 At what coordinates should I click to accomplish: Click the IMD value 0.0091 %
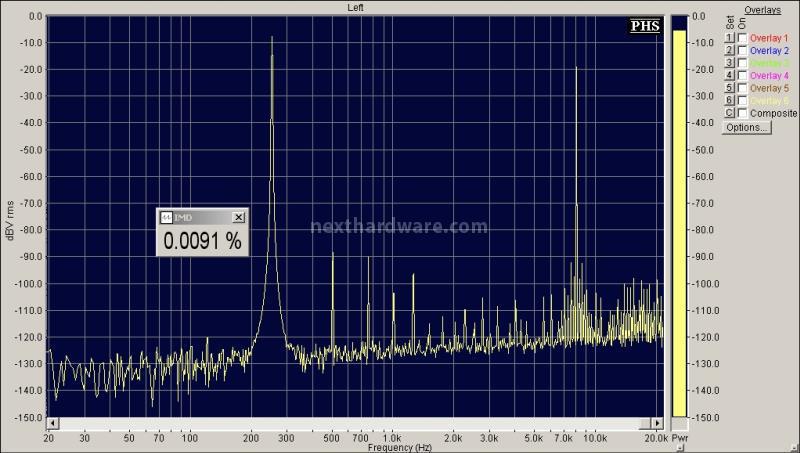pyautogui.click(x=203, y=240)
